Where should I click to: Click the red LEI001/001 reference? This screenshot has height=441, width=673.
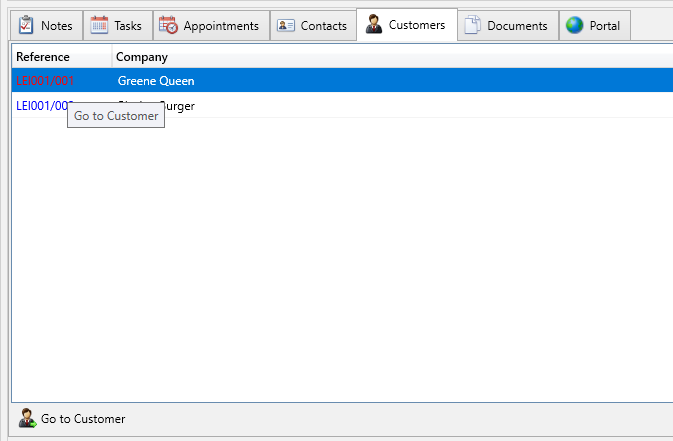[x=45, y=81]
